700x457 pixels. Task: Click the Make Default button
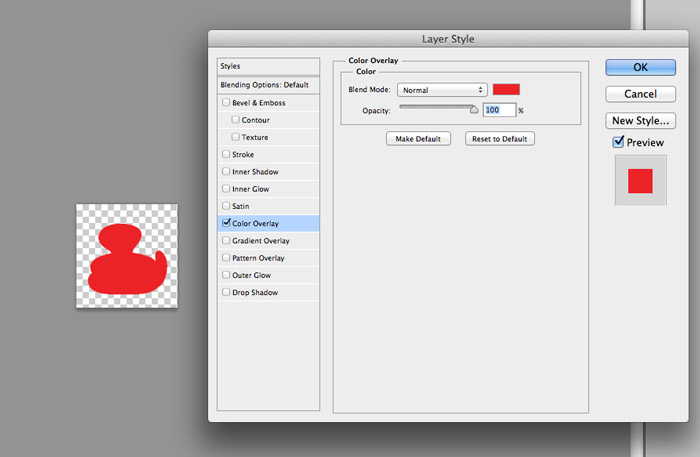pyautogui.click(x=418, y=139)
